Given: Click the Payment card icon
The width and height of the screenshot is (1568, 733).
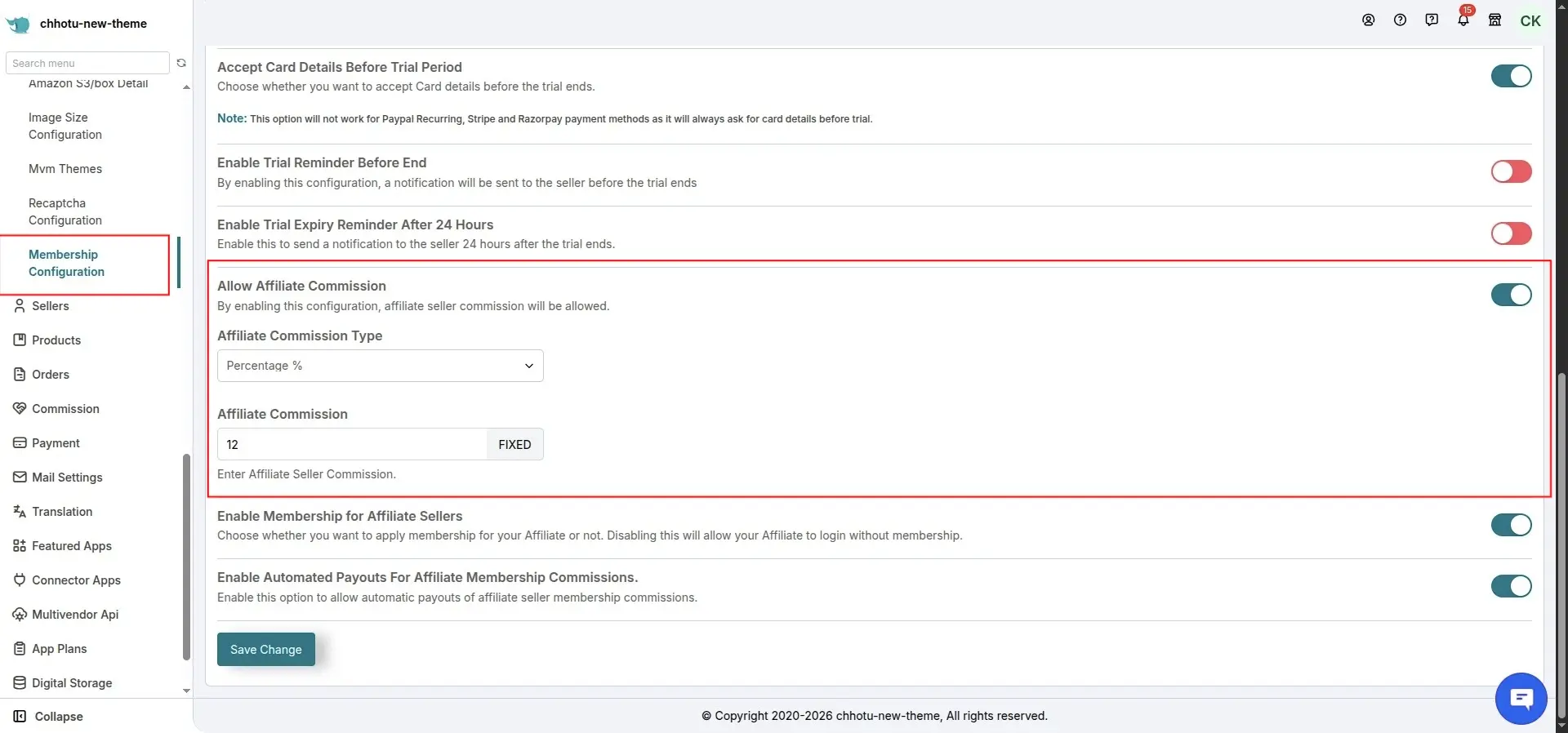Looking at the screenshot, I should tap(20, 443).
